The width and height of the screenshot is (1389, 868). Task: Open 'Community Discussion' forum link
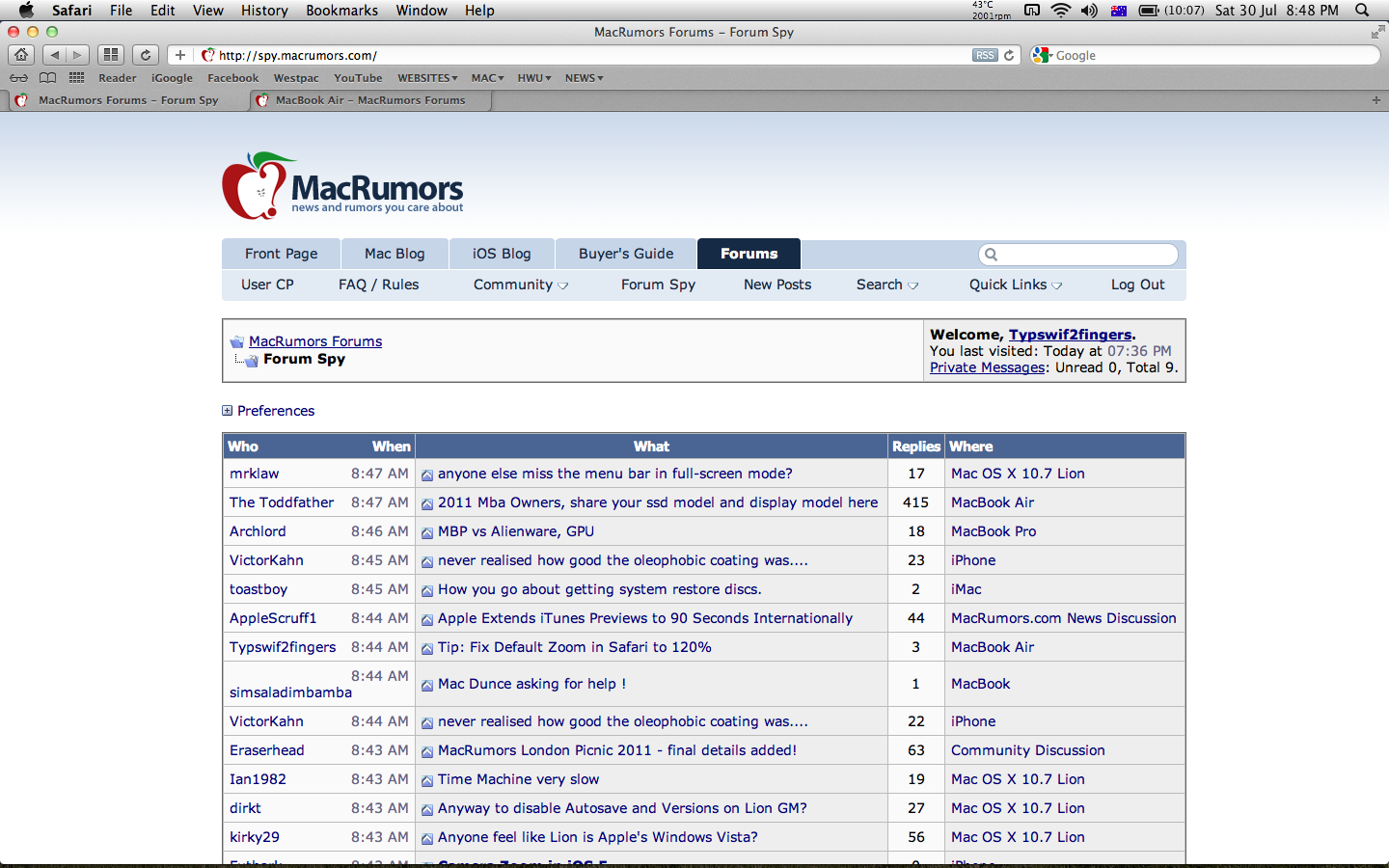[1028, 750]
